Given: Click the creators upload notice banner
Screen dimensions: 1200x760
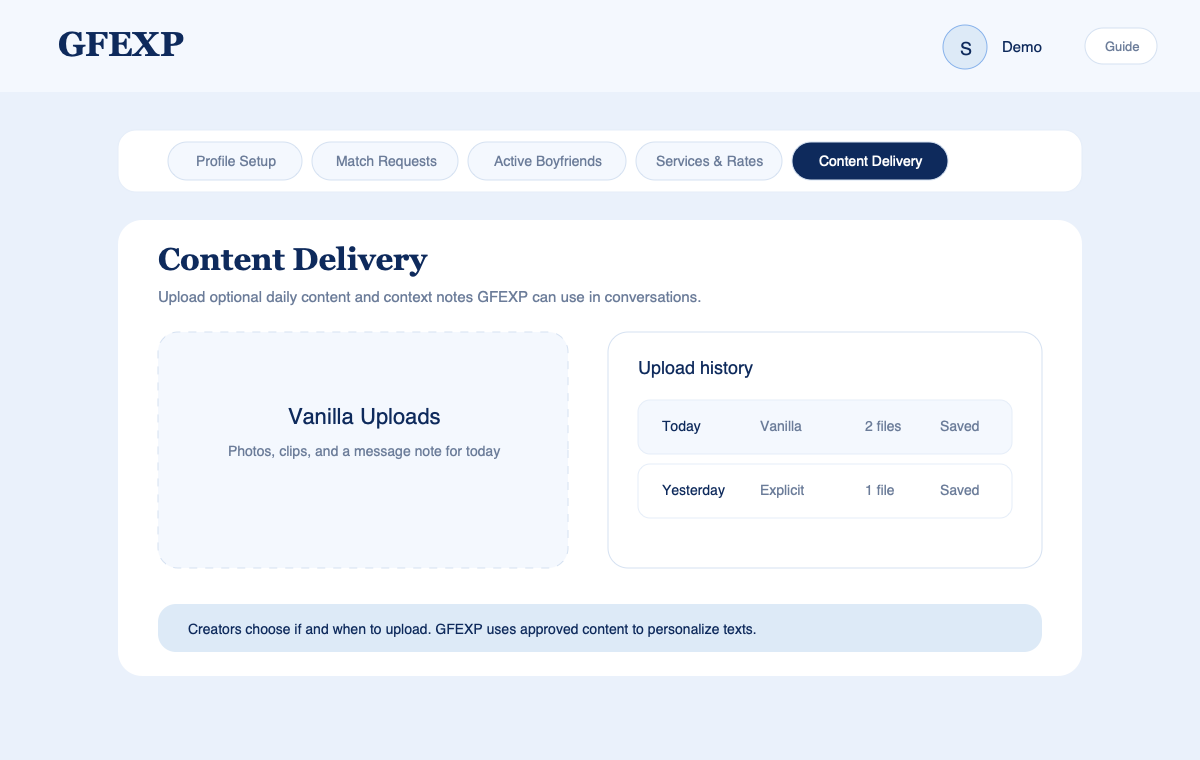Looking at the screenshot, I should (x=600, y=628).
